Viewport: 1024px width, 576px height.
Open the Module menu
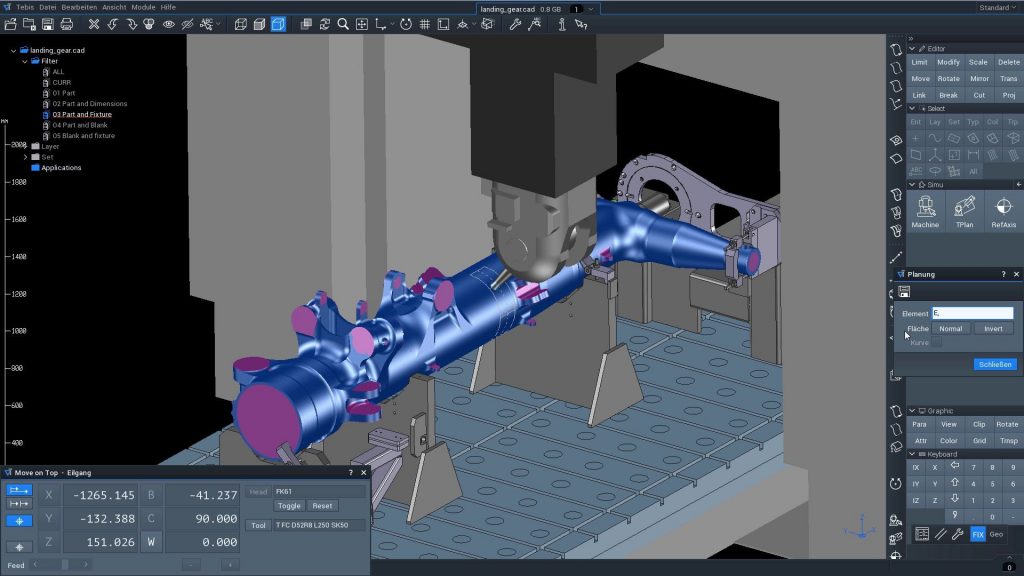pyautogui.click(x=144, y=7)
